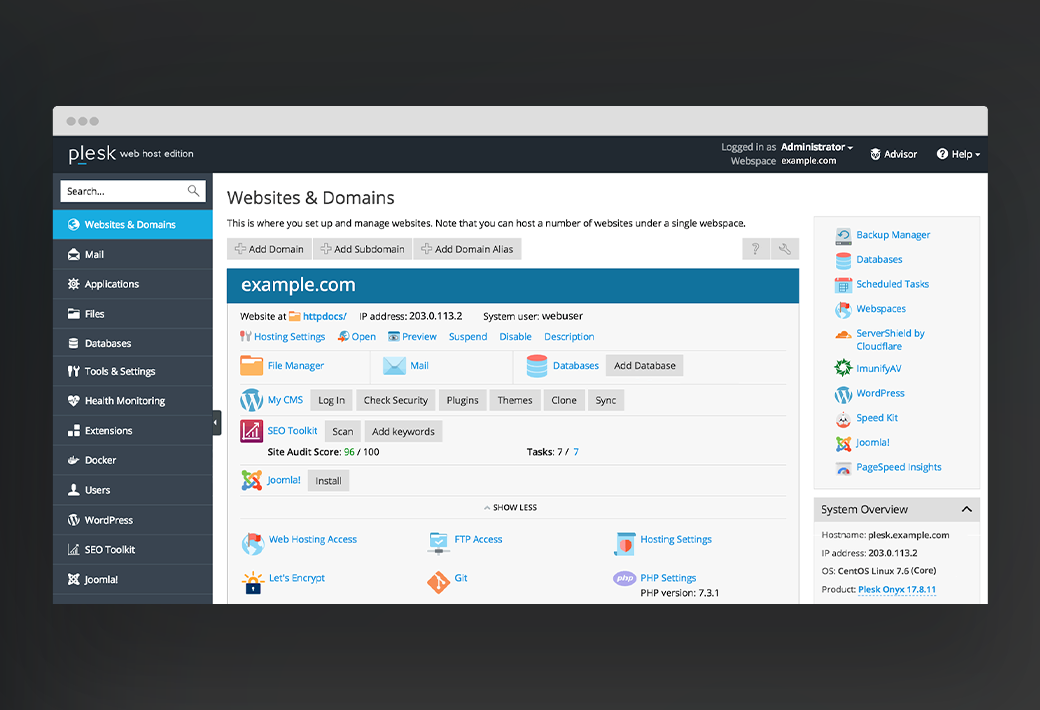Click the Hosting Settings shield icon
1040x710 pixels.
click(625, 543)
